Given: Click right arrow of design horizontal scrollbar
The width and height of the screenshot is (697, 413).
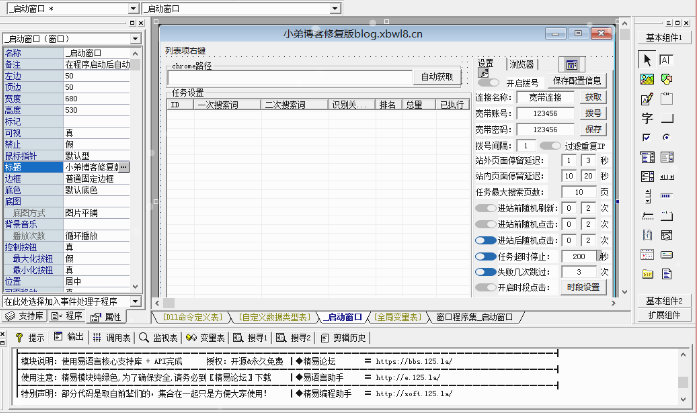Looking at the screenshot, I should tap(613, 303).
